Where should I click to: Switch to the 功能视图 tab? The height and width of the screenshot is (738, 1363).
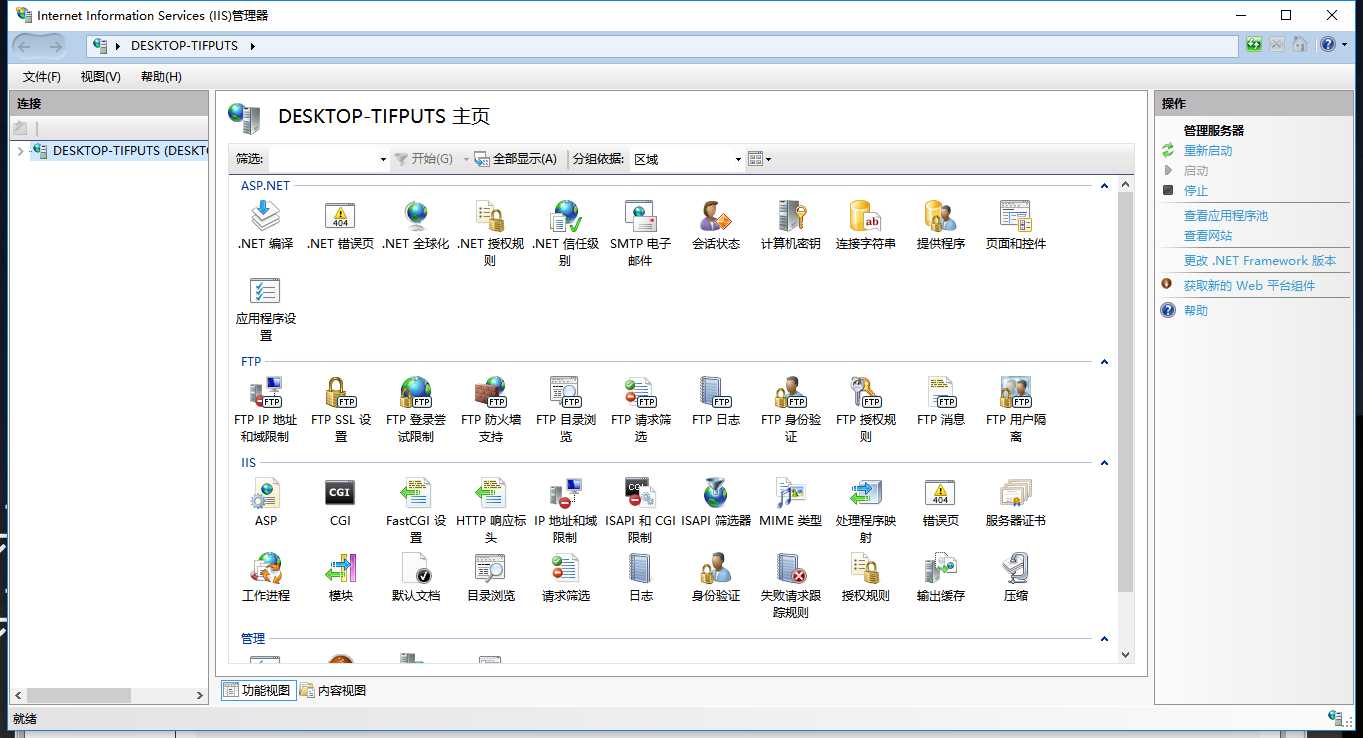(258, 690)
